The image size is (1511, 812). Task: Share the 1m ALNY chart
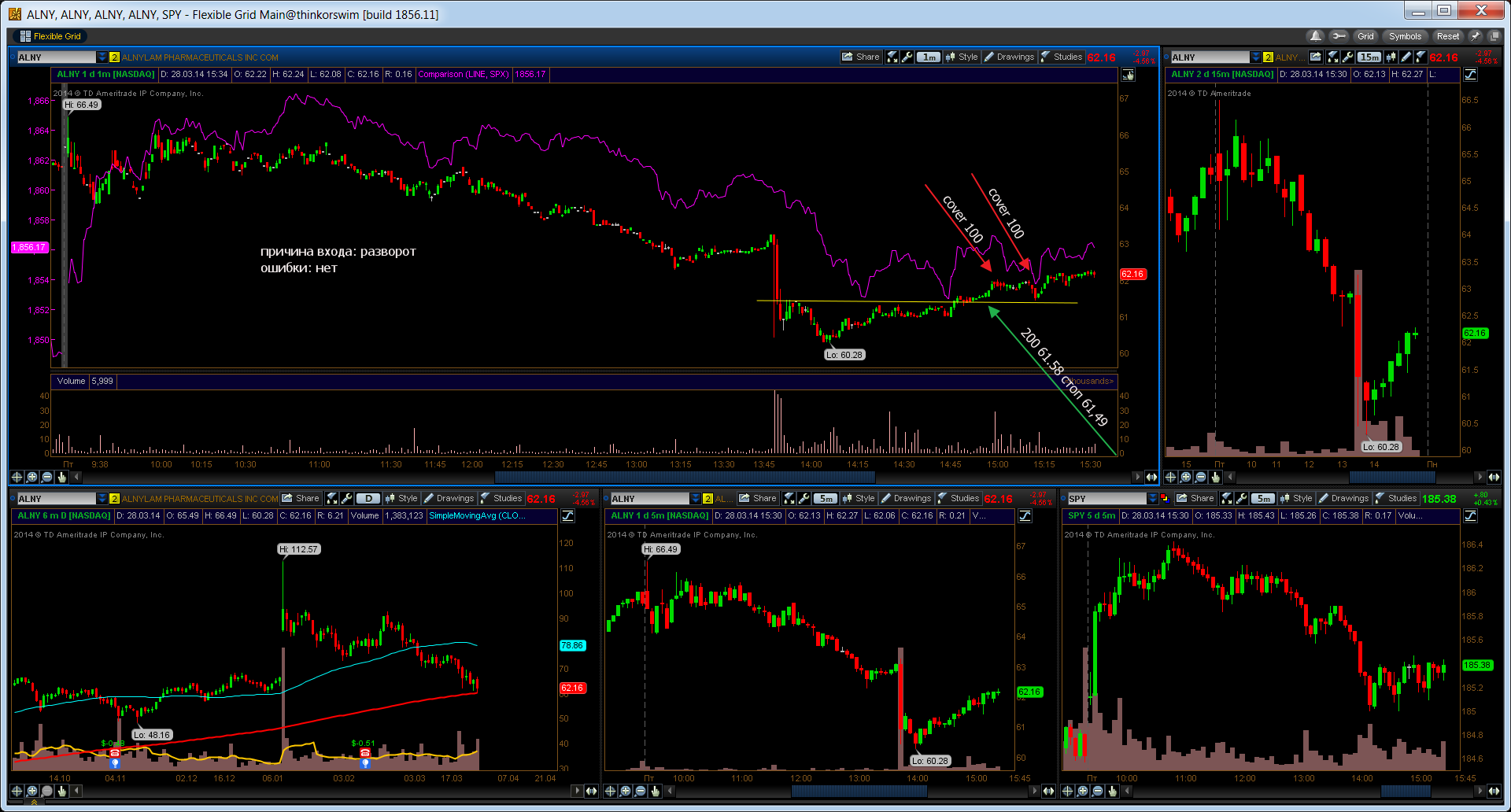pos(860,57)
